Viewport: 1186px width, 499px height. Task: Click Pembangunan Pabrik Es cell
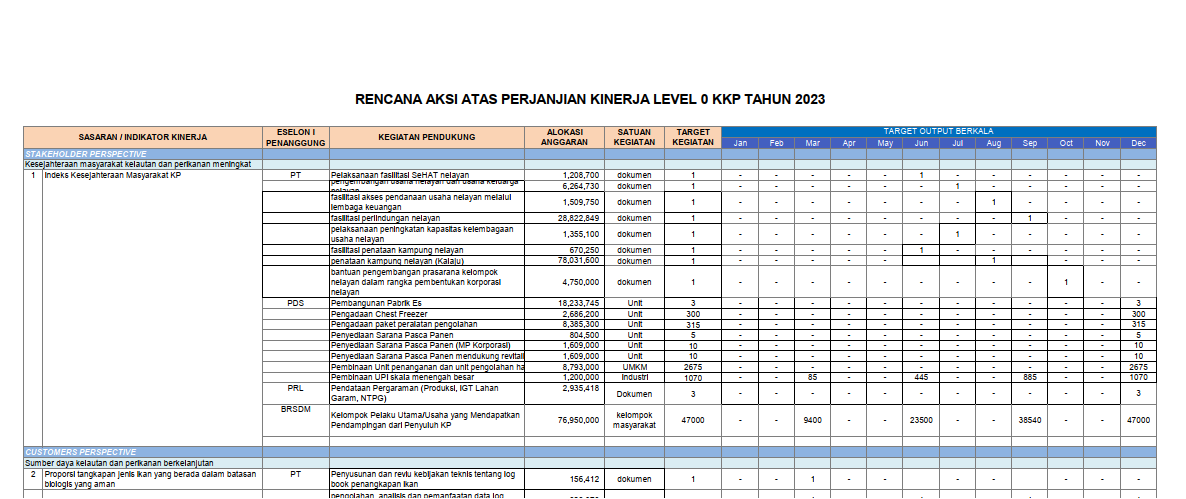pyautogui.click(x=427, y=302)
